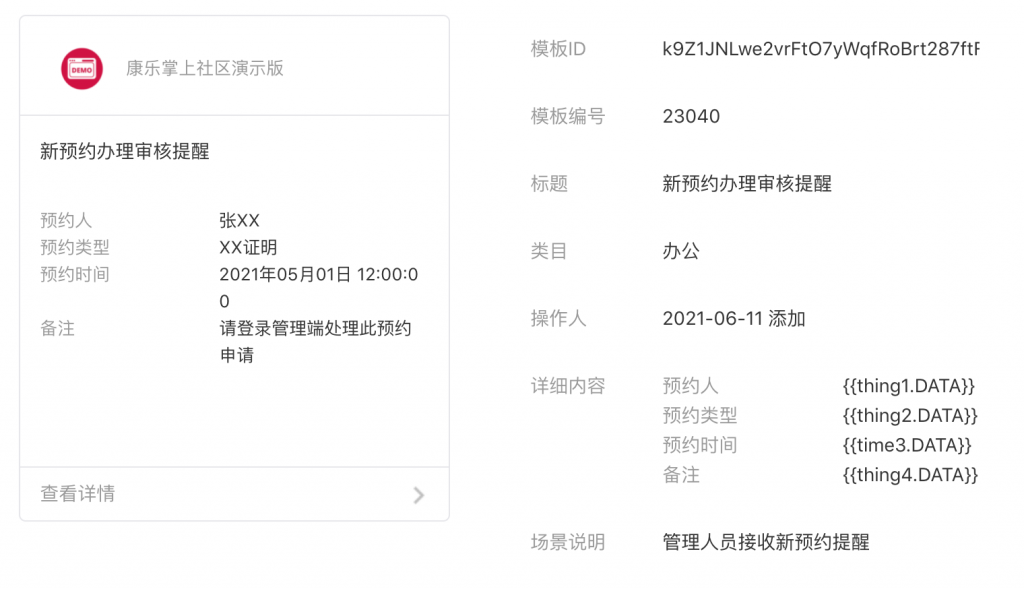This screenshot has height=589, width=1024.
Task: Click the {{thing4.DATA}} placeholder
Action: tap(910, 475)
